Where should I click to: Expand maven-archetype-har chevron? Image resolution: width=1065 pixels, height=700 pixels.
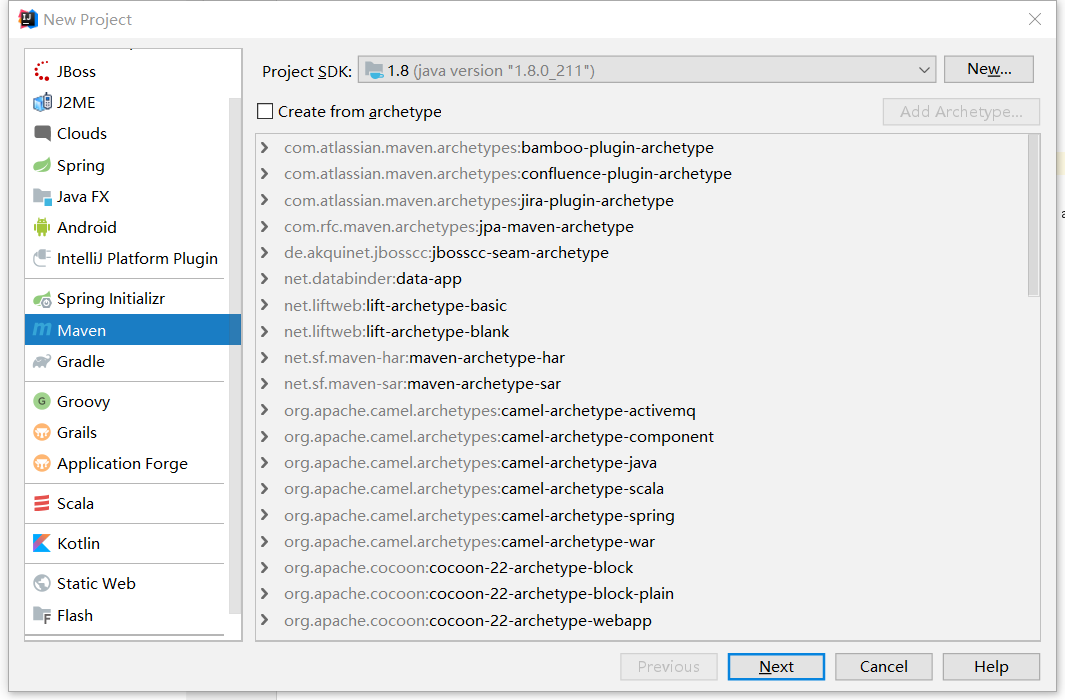[x=265, y=357]
